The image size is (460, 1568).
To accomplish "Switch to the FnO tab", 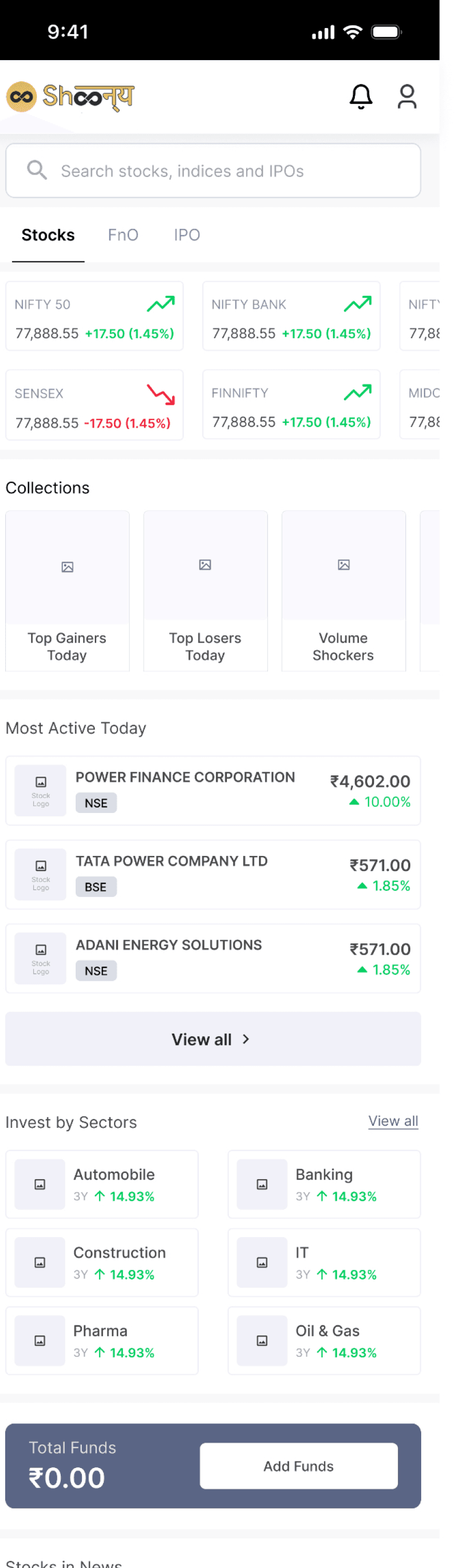I will (123, 235).
